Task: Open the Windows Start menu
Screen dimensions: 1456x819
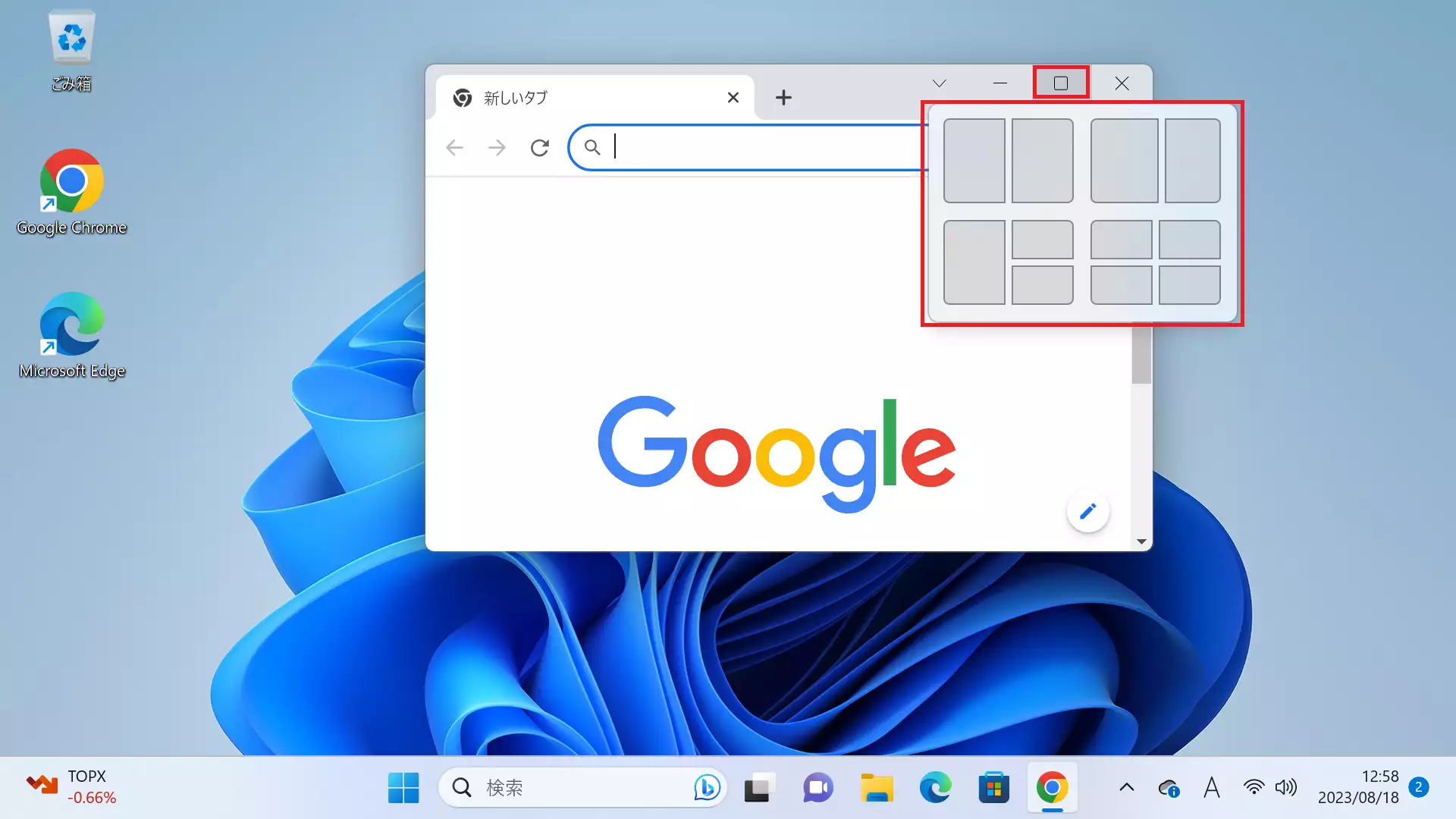Action: click(x=403, y=788)
